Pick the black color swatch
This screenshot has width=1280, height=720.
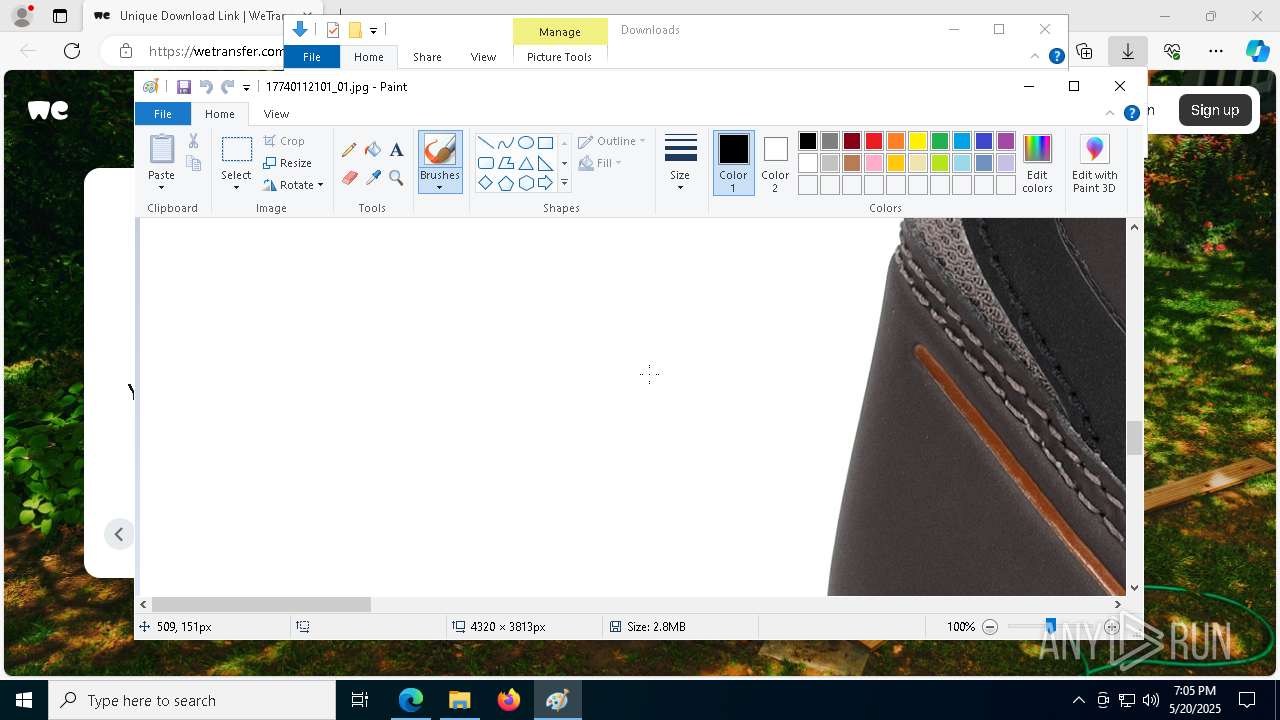click(x=808, y=141)
